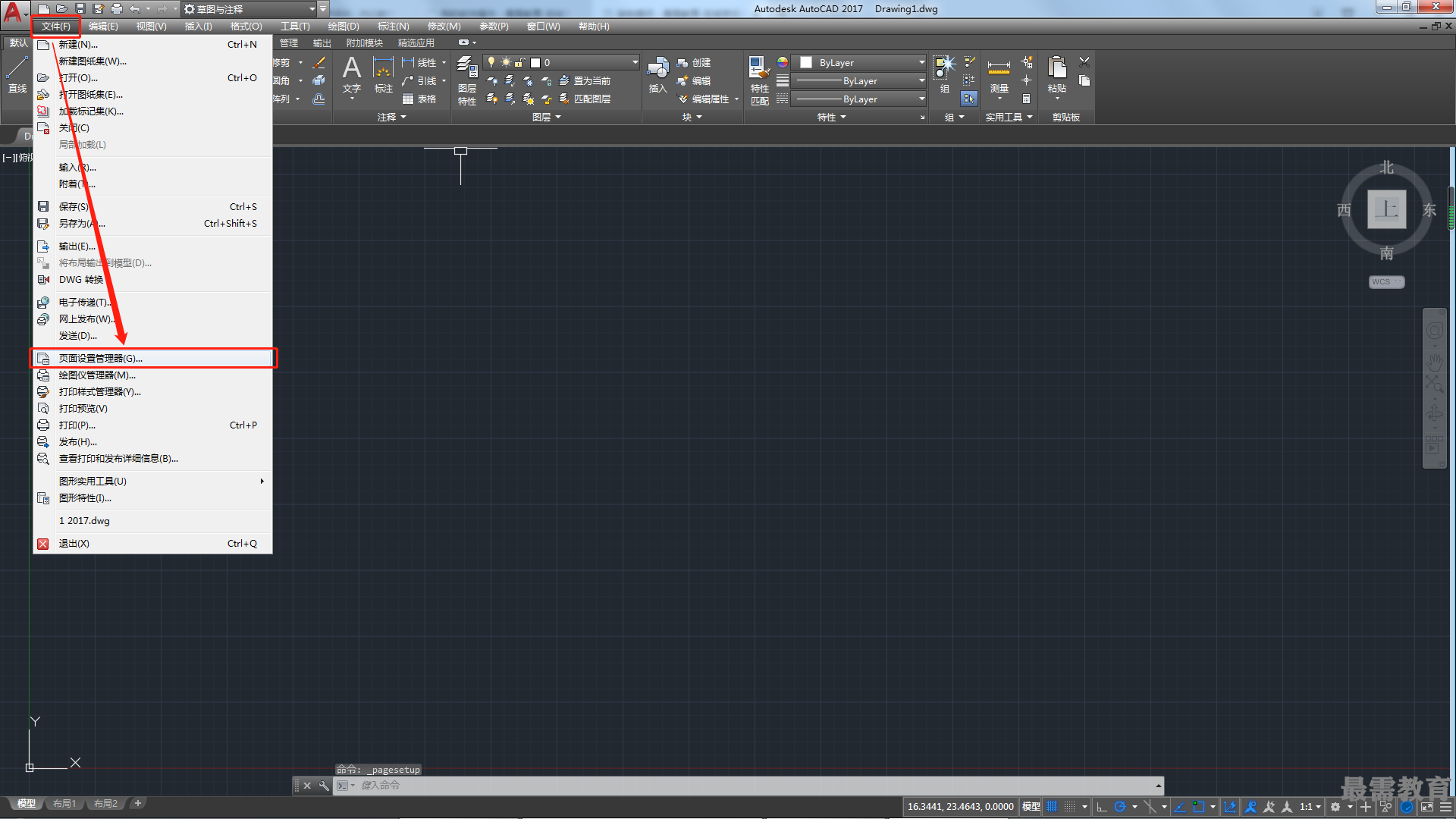Click the customization hamburger icon in status bar

(1445, 807)
